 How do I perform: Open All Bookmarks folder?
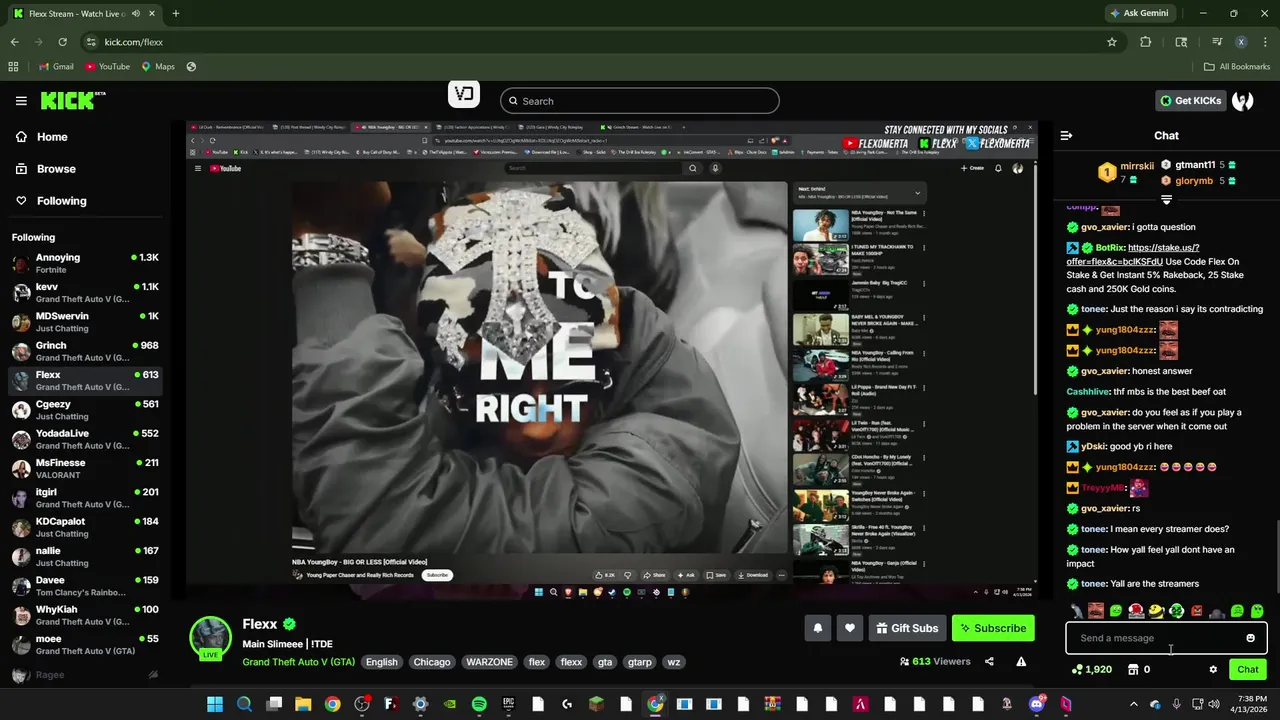(x=1236, y=67)
